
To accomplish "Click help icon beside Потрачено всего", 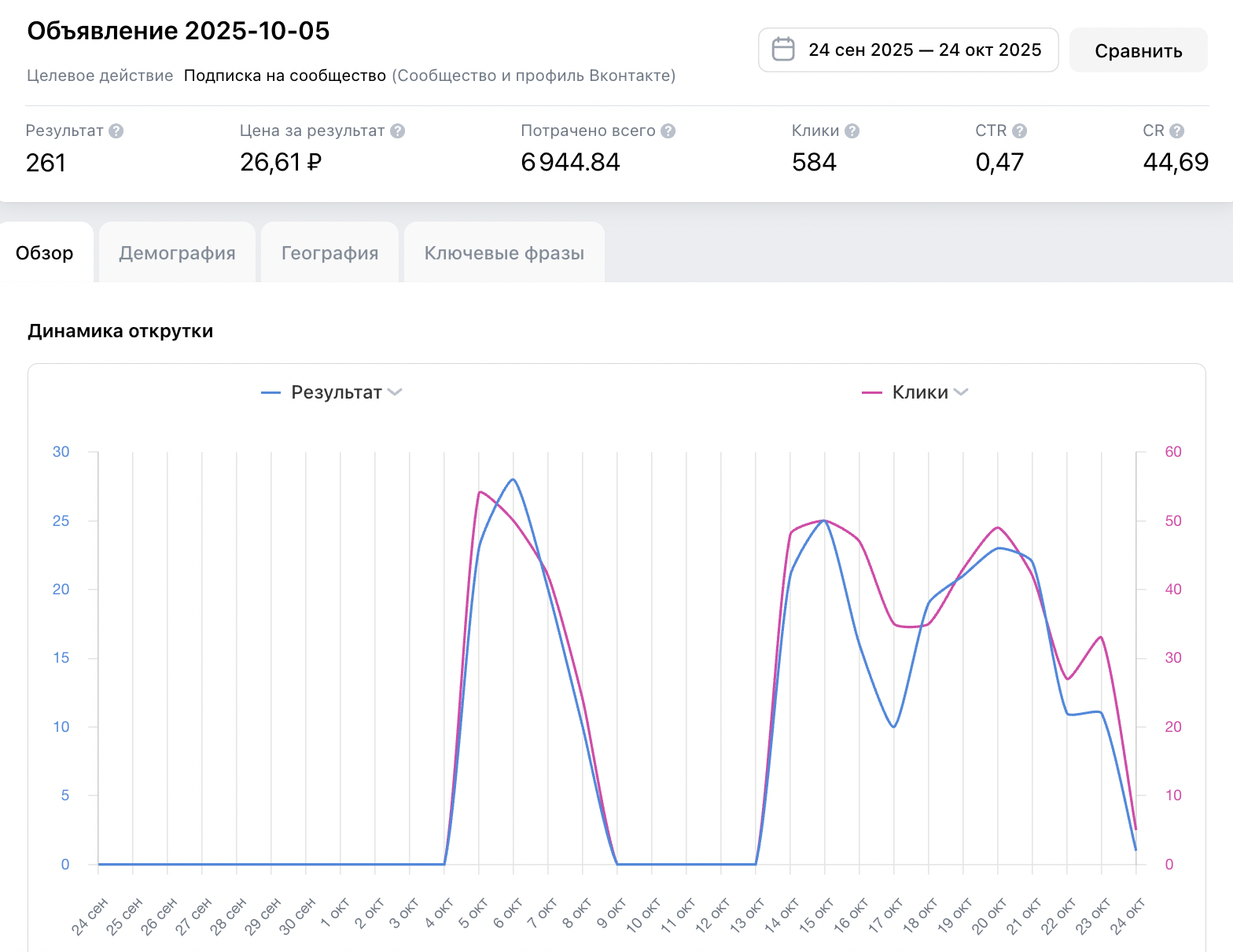I will coord(668,131).
